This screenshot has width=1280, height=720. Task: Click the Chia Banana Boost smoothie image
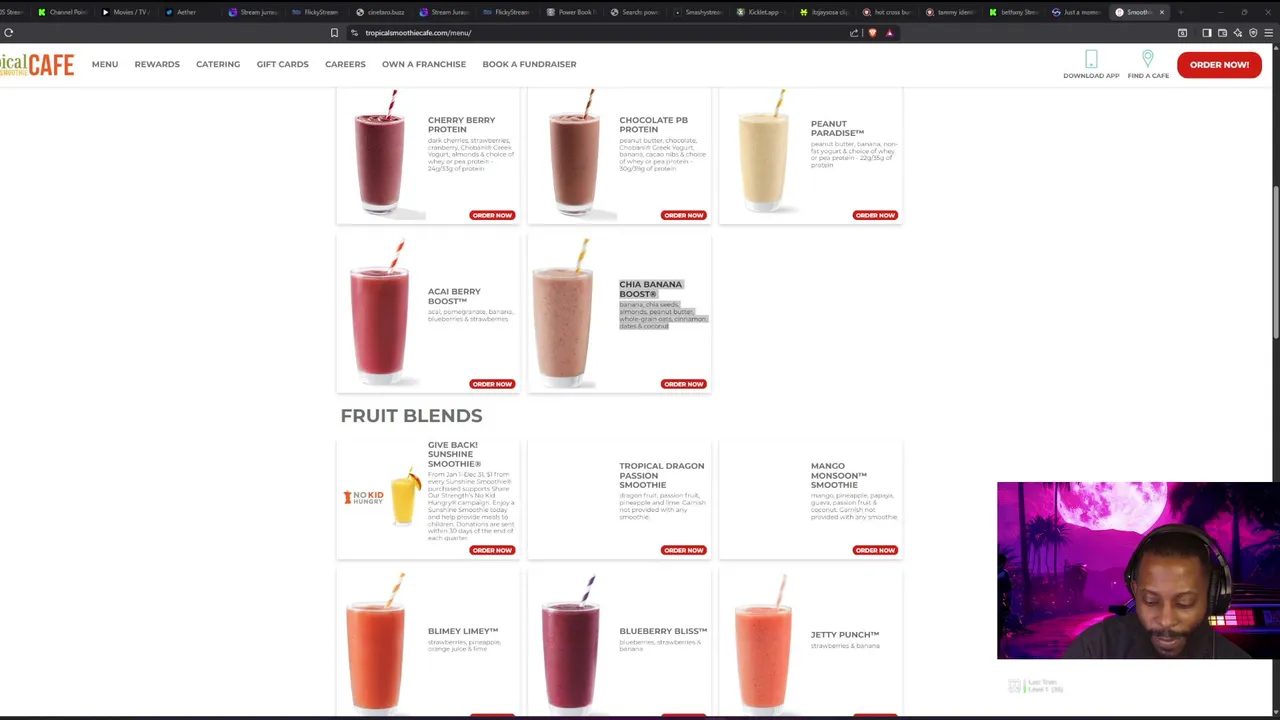click(563, 313)
